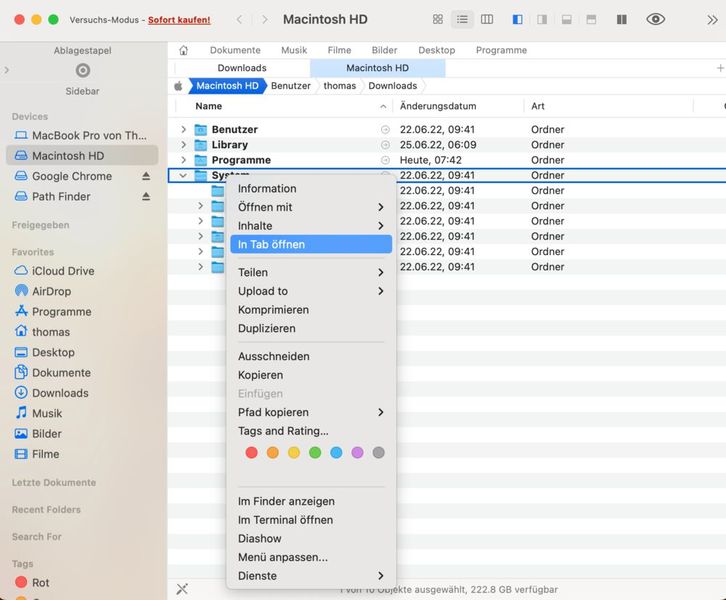Sort by Änderungsdatum column header

(438, 106)
